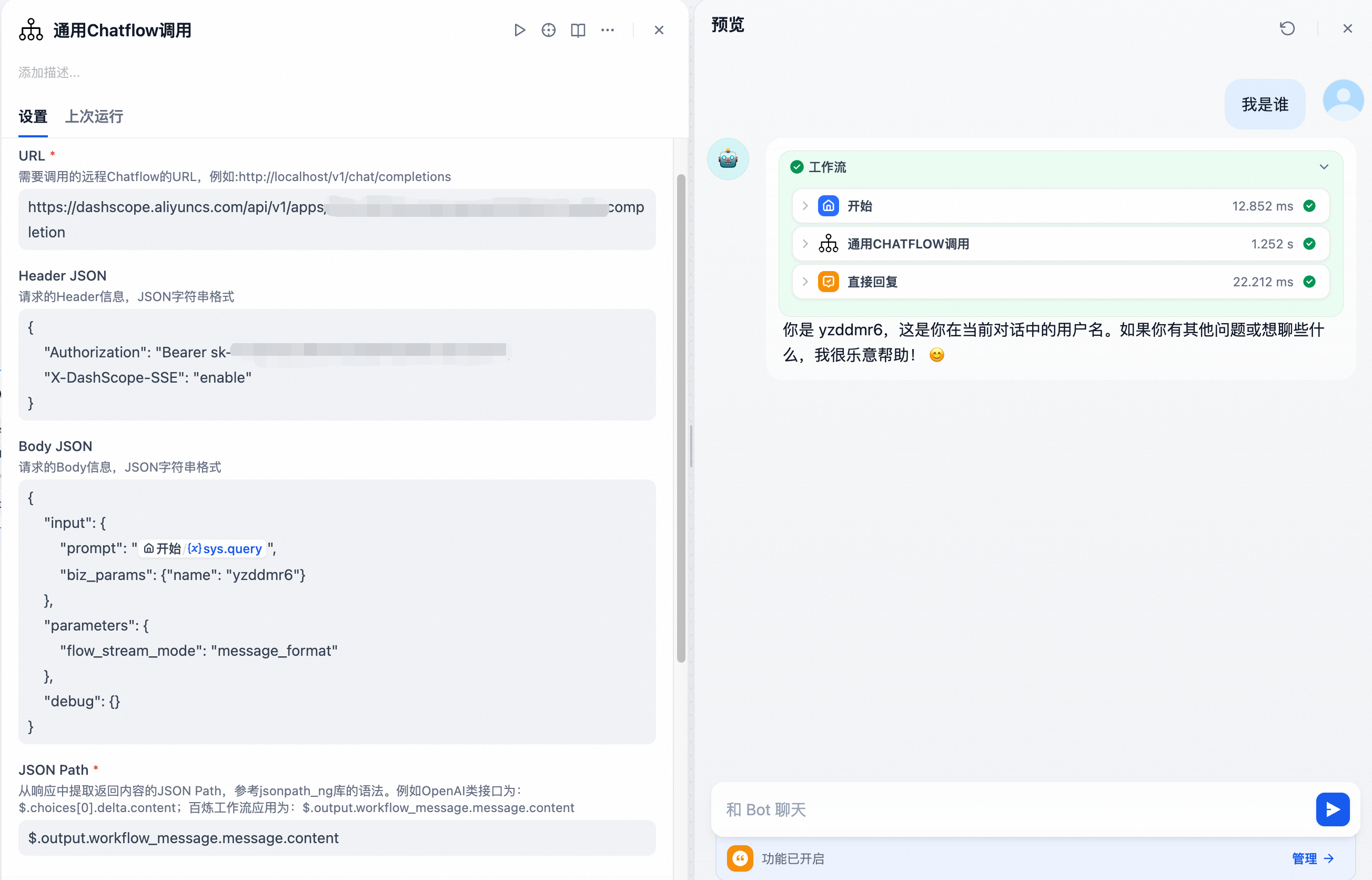The image size is (1372, 880).
Task: Collapse the 工作流 section chevron
Action: [x=1324, y=167]
